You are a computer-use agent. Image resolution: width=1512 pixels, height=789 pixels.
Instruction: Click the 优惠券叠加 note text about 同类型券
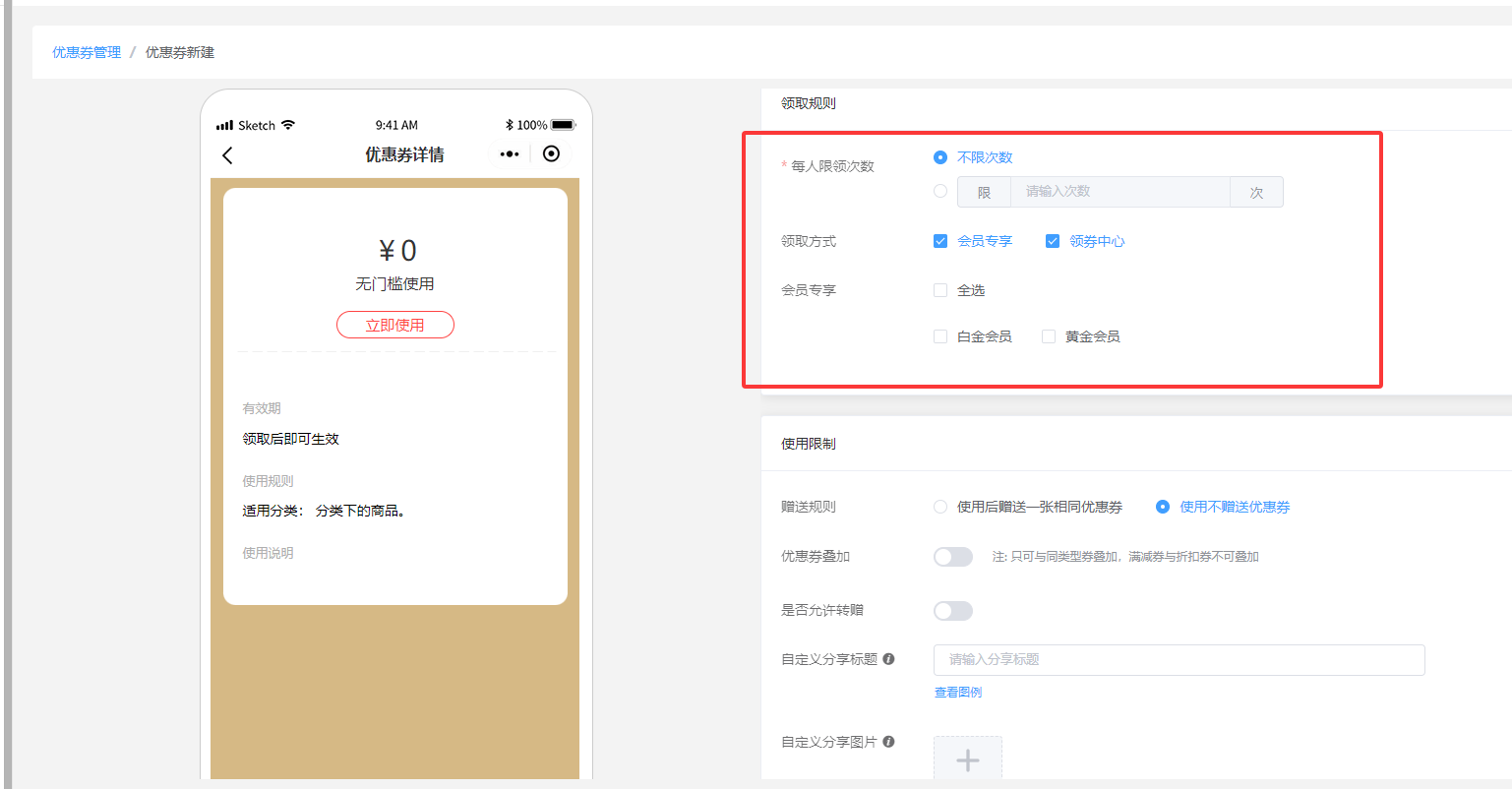point(1125,557)
